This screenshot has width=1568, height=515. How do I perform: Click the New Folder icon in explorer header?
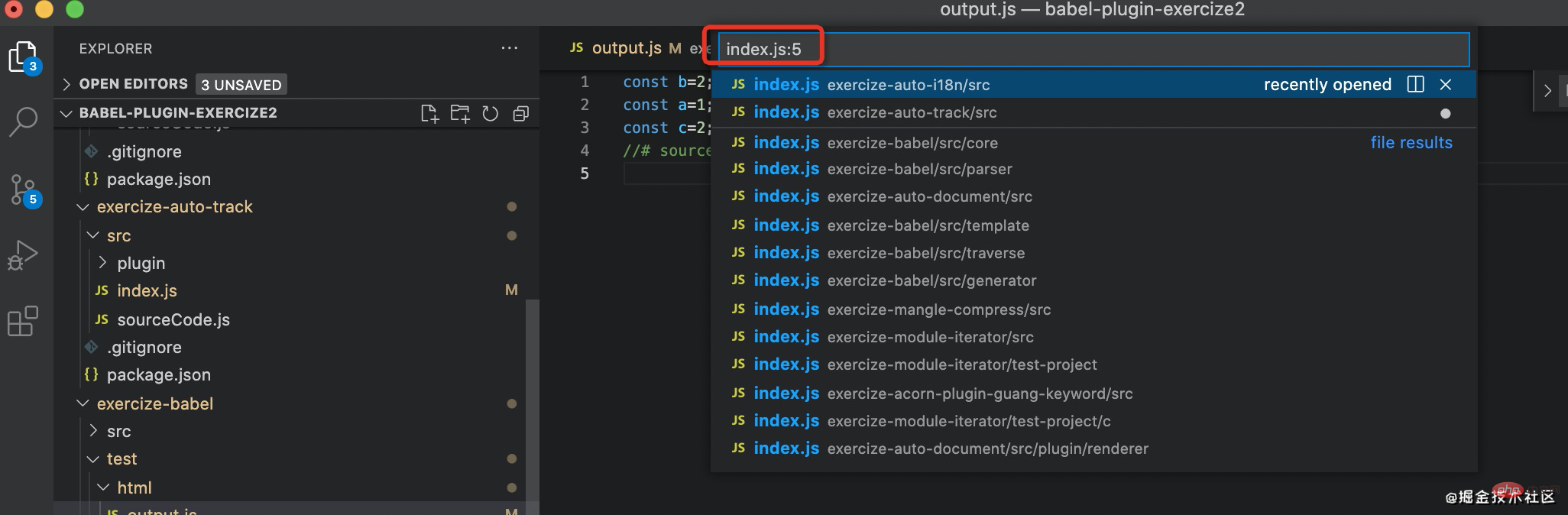point(460,114)
